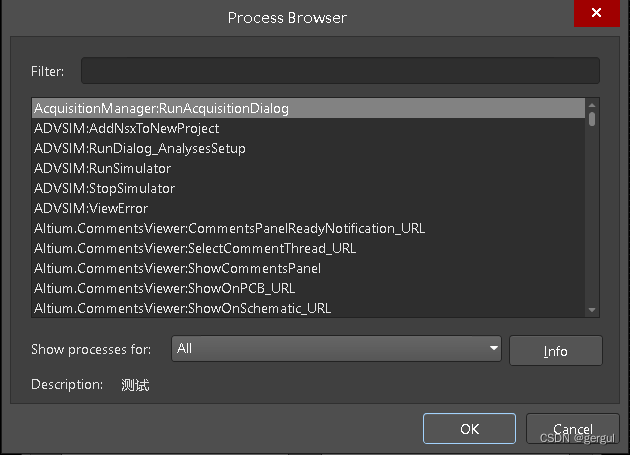Click the list scrollbar down arrow
The width and height of the screenshot is (630, 455).
[592, 310]
